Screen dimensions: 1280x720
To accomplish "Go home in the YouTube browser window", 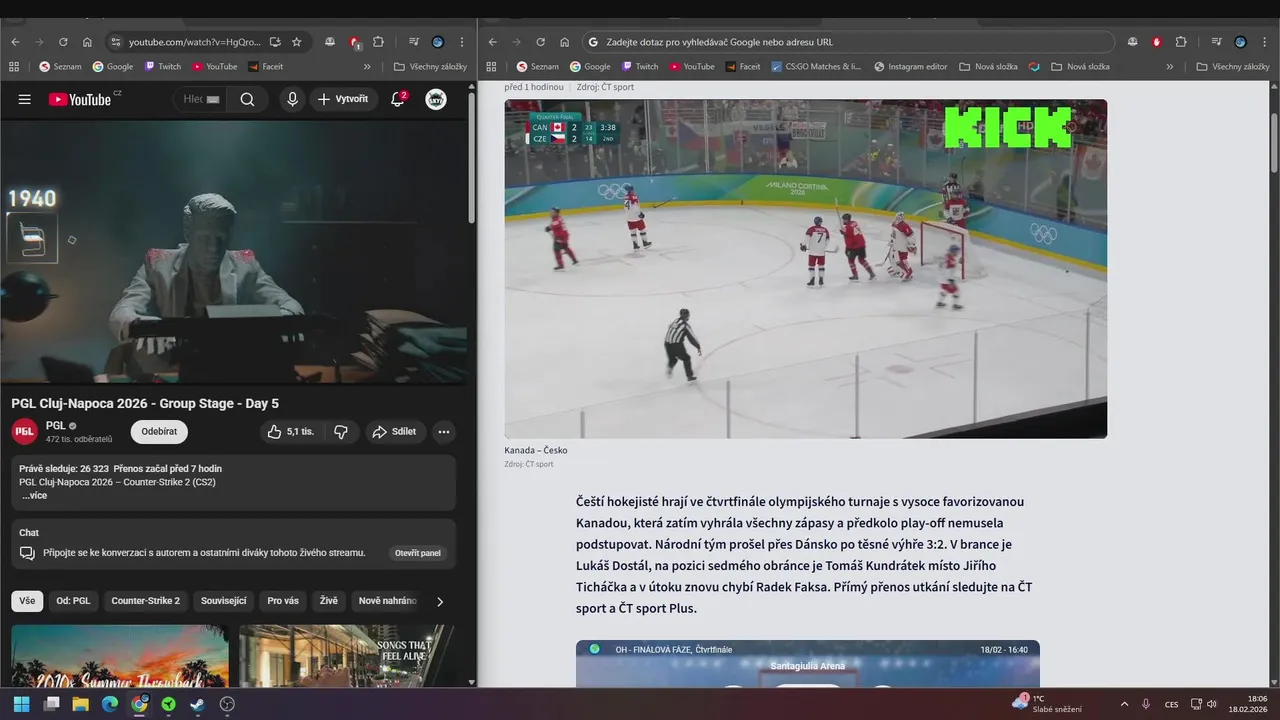I will [87, 42].
